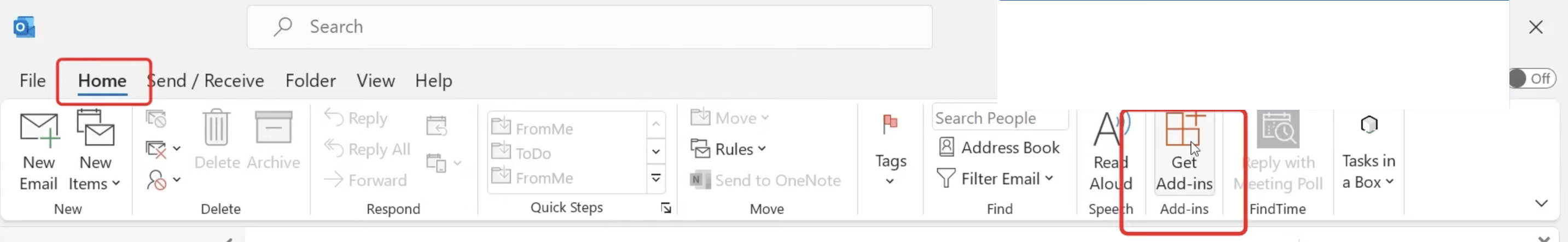Click the Tags flag icon
1568x242 pixels.
[x=890, y=124]
